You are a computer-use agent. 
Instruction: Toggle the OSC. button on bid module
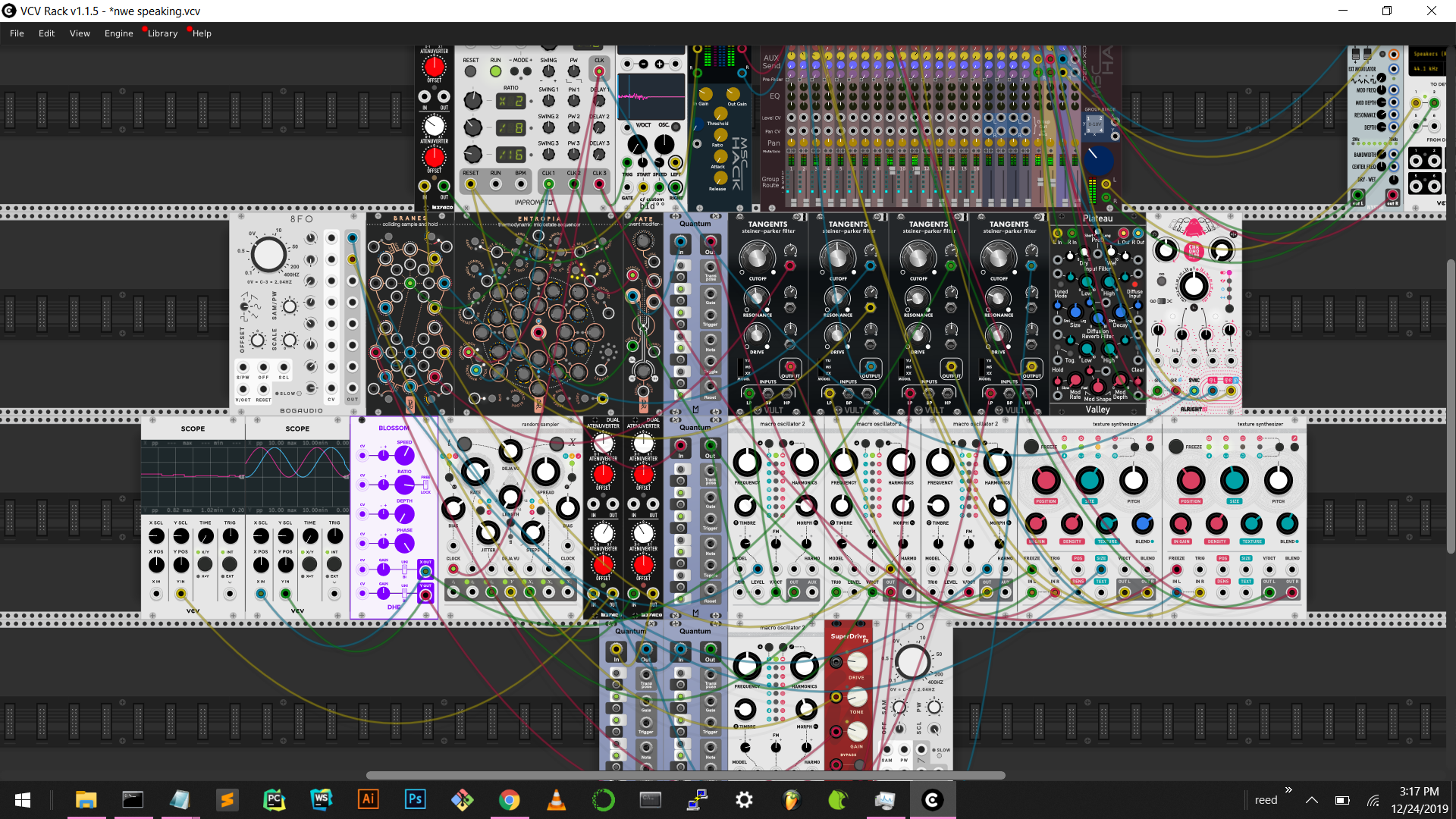[676, 127]
